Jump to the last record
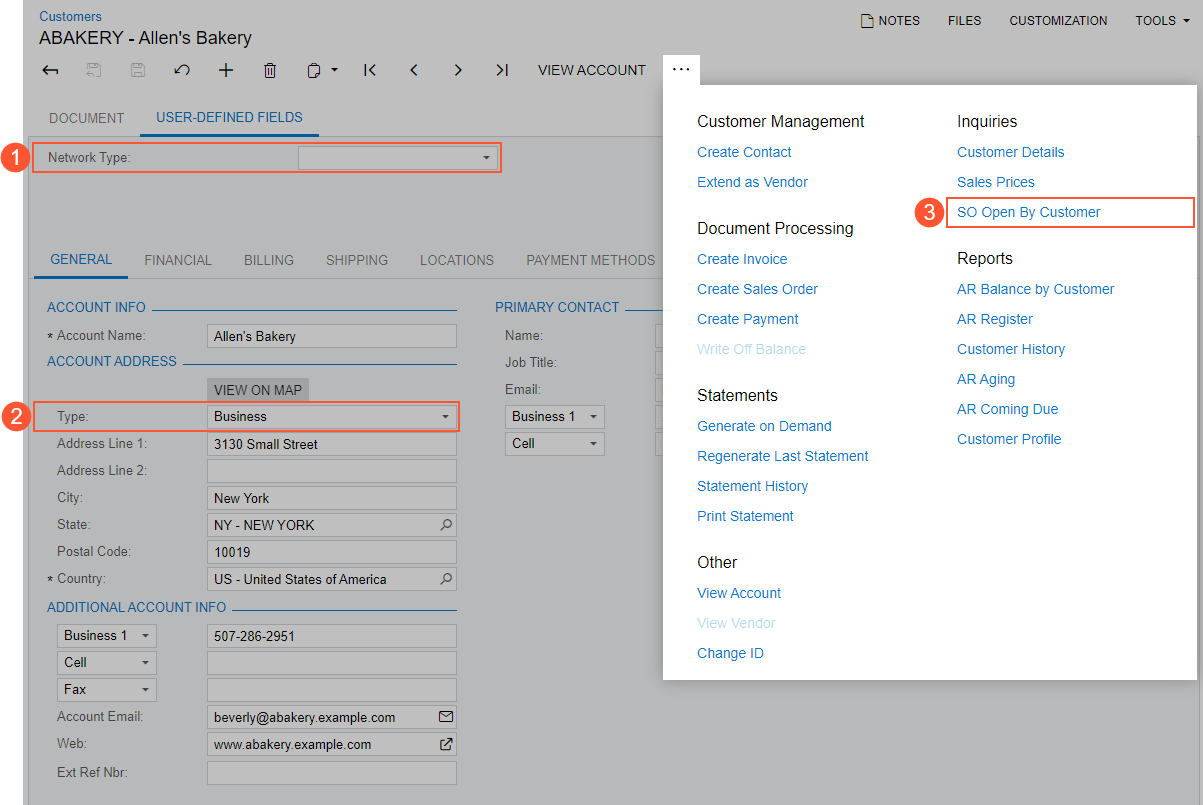The height and width of the screenshot is (805, 1203). point(502,70)
